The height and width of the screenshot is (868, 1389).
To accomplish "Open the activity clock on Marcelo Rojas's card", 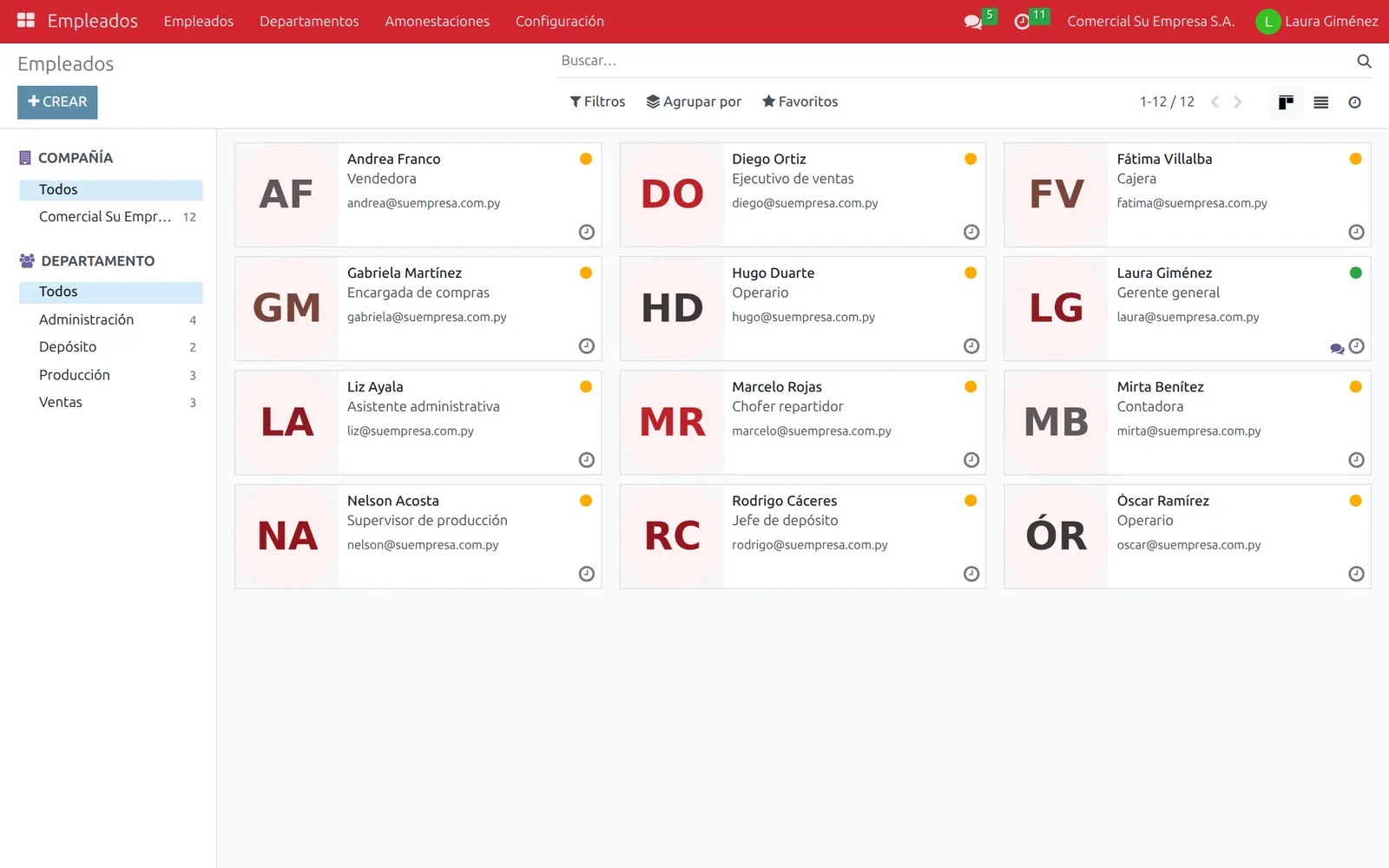I will [x=971, y=460].
